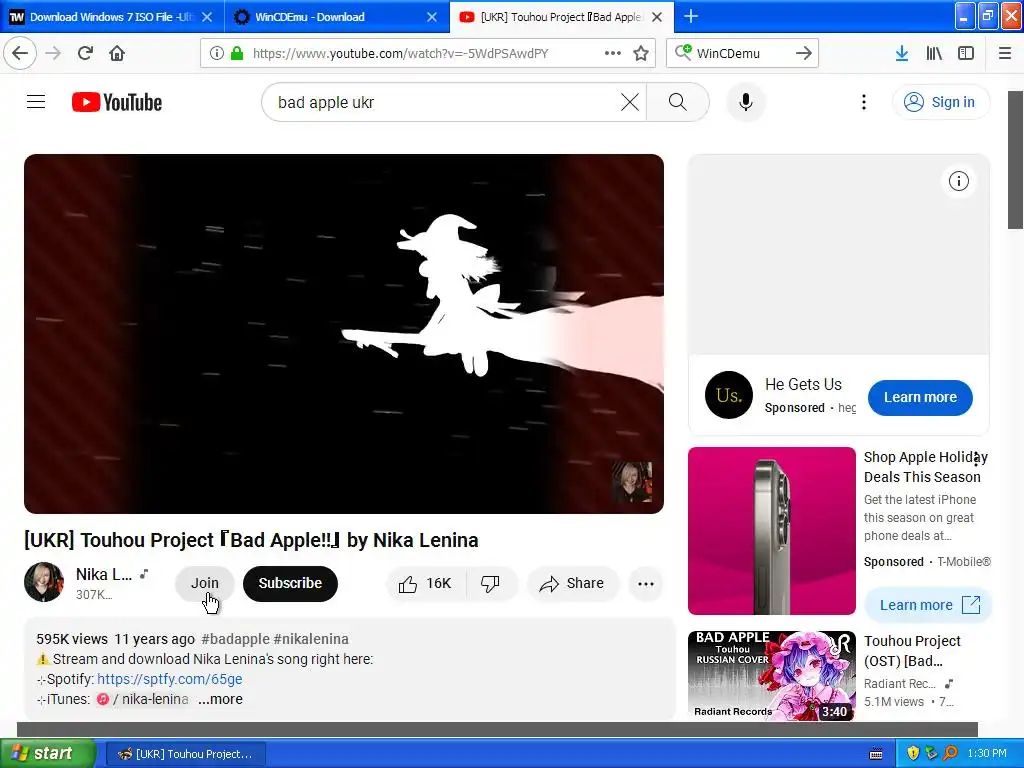Click the YouTube search magnifier button

pos(678,102)
